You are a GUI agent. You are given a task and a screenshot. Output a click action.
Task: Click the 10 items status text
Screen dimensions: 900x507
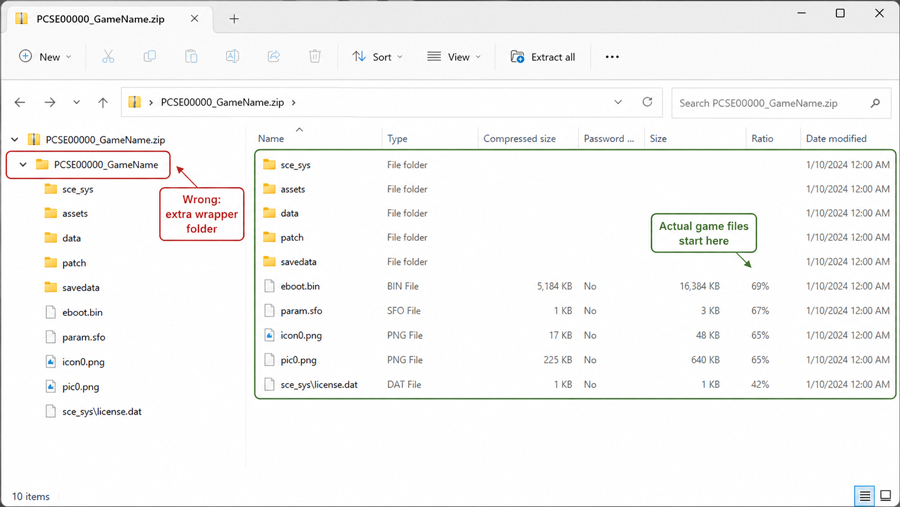coord(31,497)
